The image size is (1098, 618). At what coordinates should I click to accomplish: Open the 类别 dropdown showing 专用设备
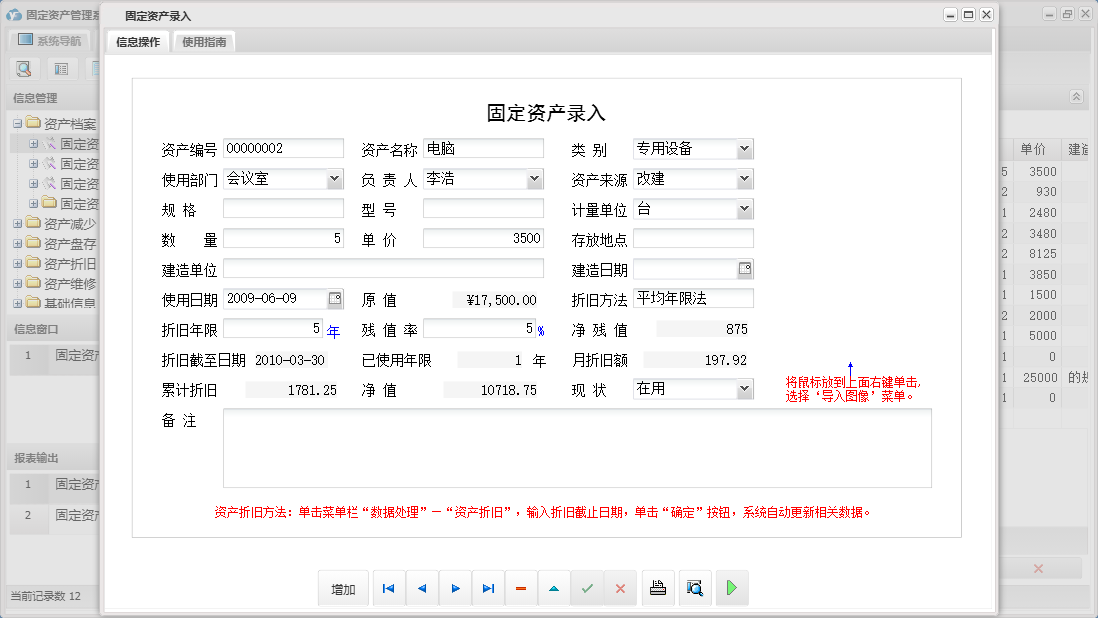(744, 148)
